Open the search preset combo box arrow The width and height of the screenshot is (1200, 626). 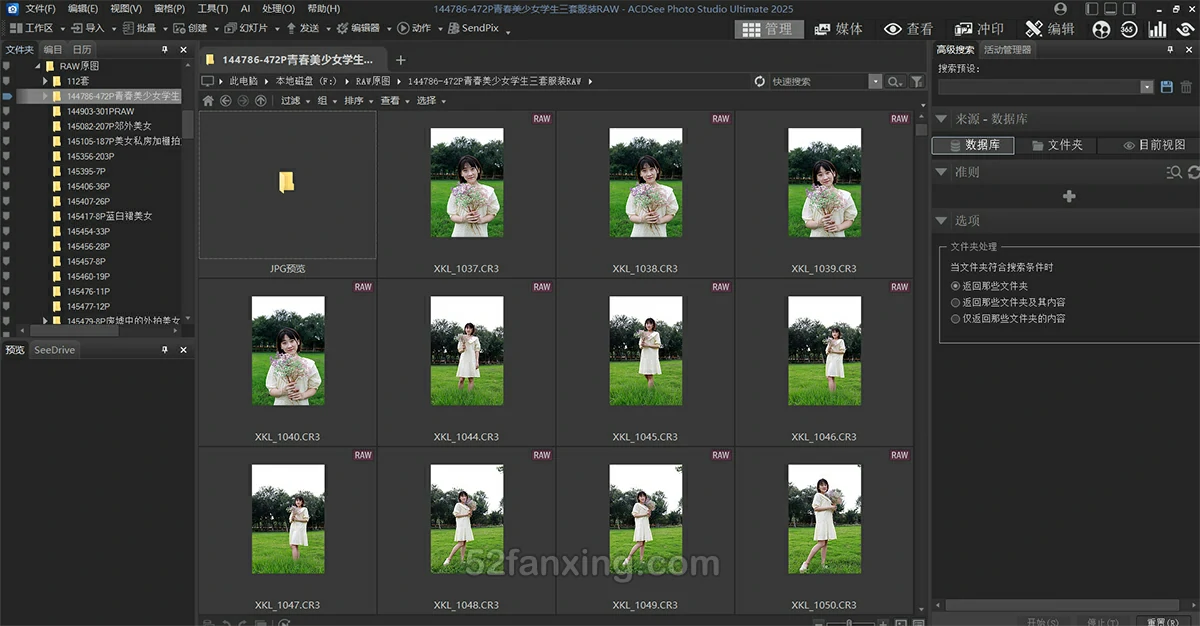point(1147,87)
